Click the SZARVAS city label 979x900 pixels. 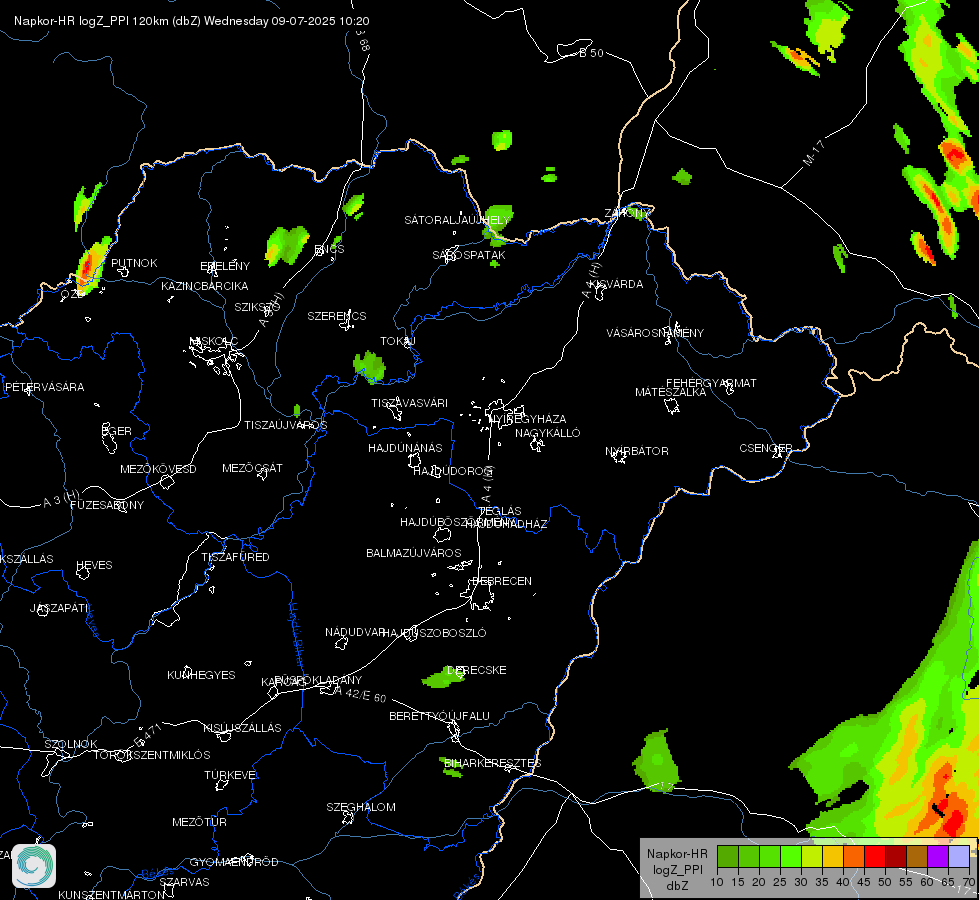[184, 882]
